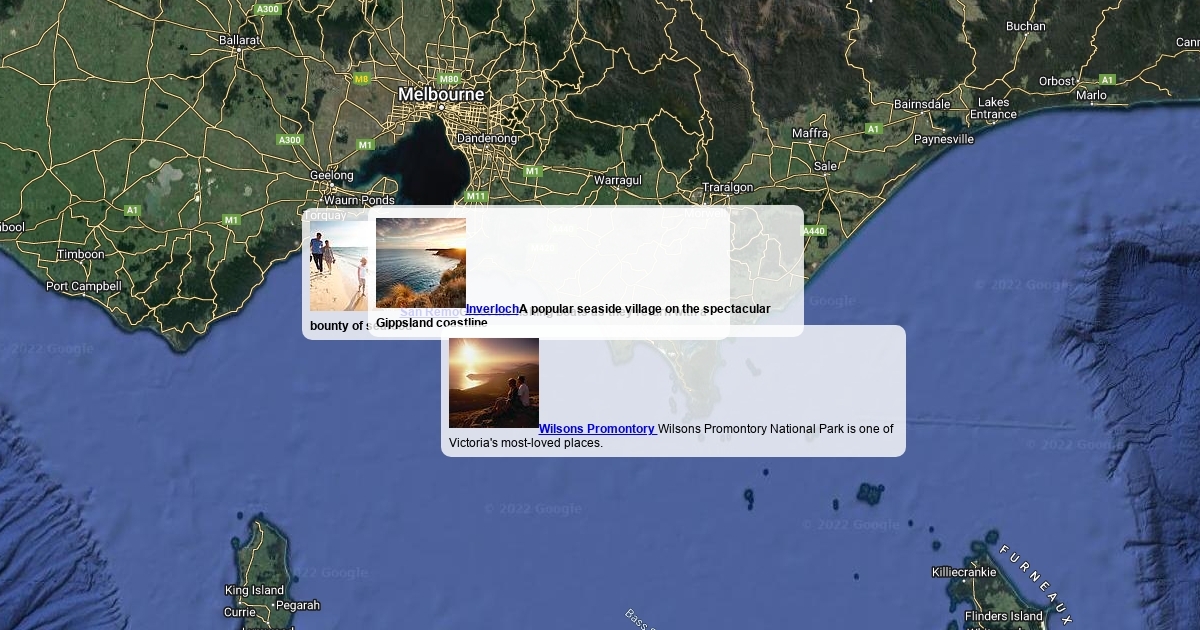The height and width of the screenshot is (630, 1200).
Task: Click the Flinders Island map label
Action: tap(1004, 616)
